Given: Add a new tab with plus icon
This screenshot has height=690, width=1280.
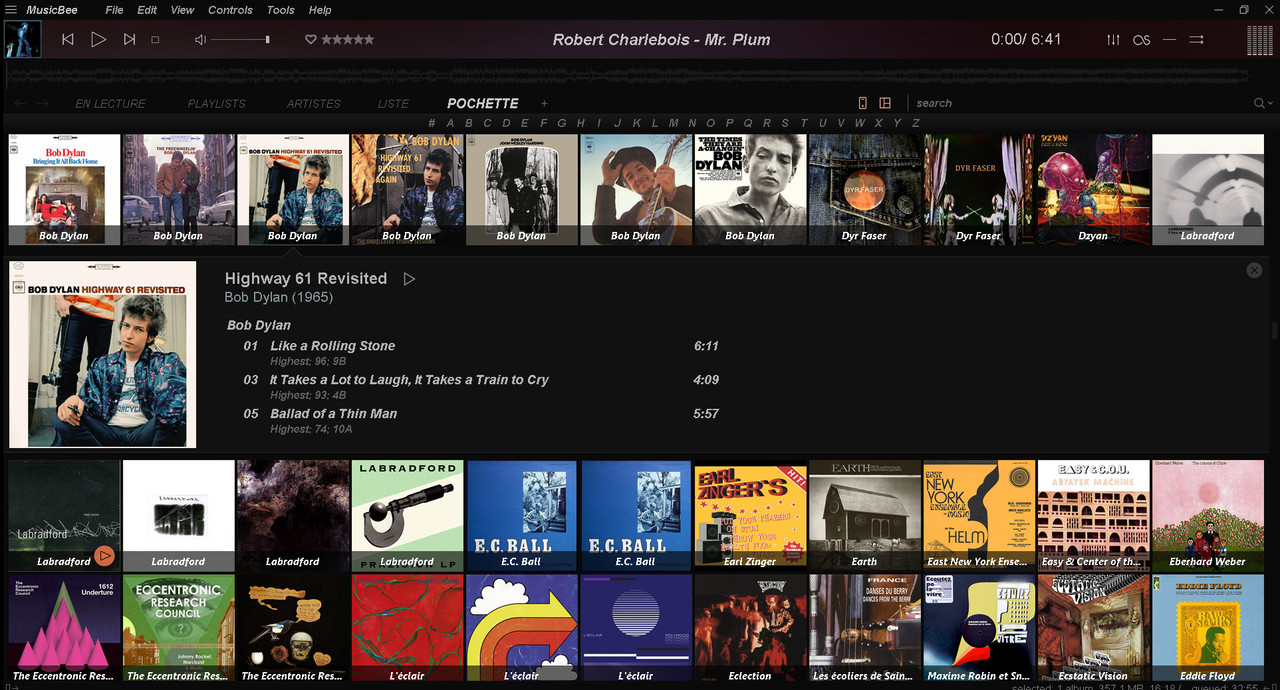Looking at the screenshot, I should [544, 103].
